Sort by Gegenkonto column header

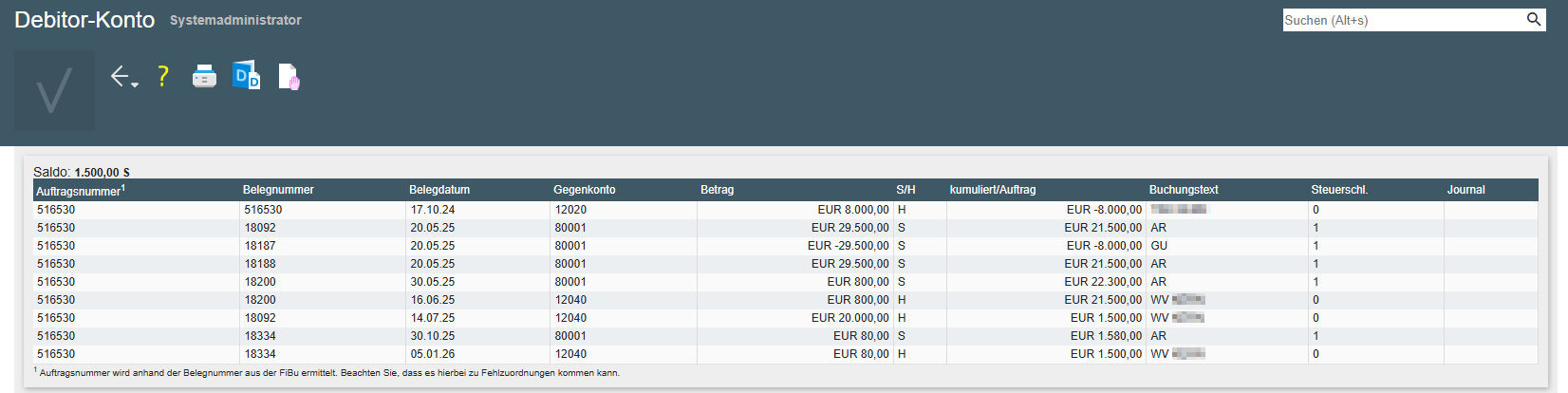[585, 190]
